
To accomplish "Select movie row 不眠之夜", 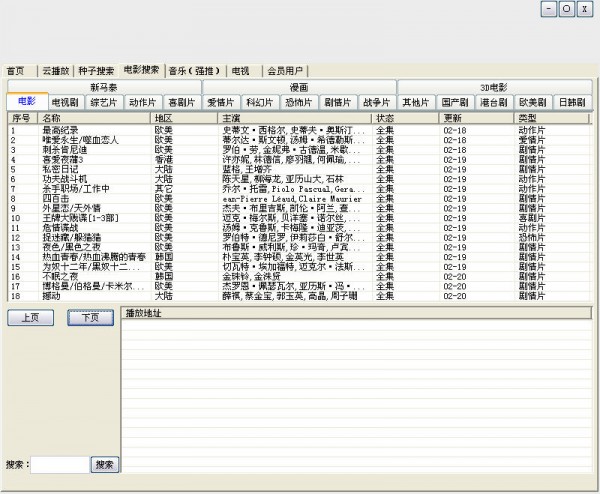I will pos(298,277).
